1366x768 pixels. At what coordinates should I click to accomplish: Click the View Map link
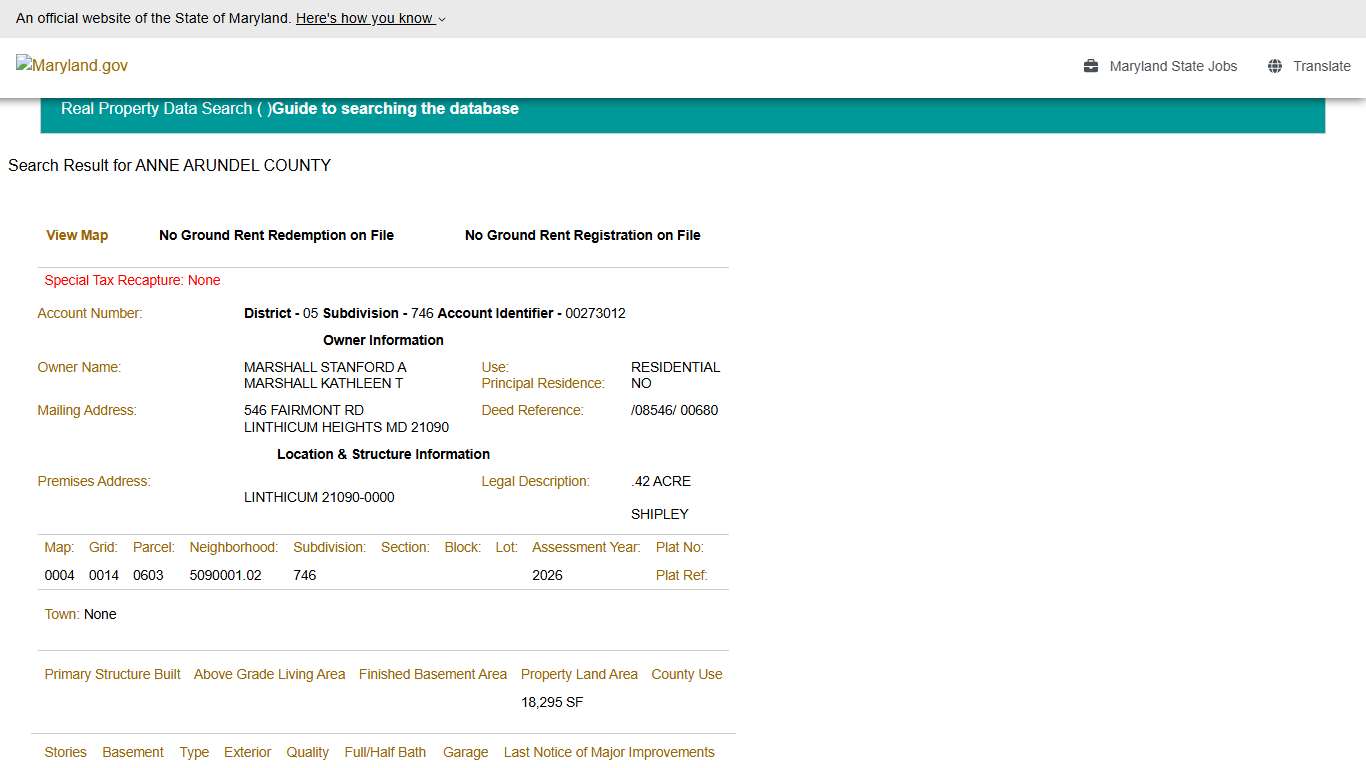coord(77,235)
